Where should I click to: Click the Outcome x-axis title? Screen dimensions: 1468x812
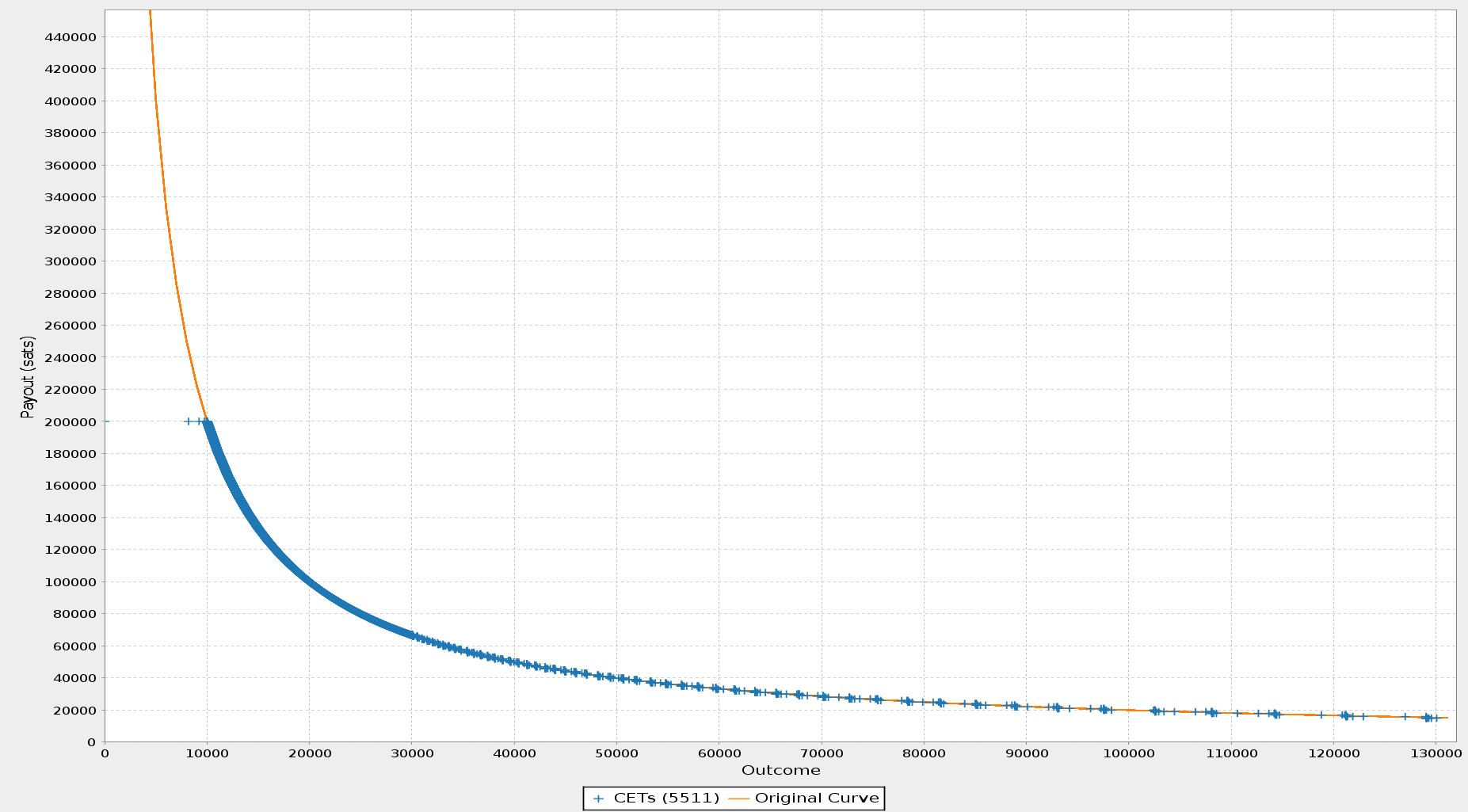tap(780, 771)
